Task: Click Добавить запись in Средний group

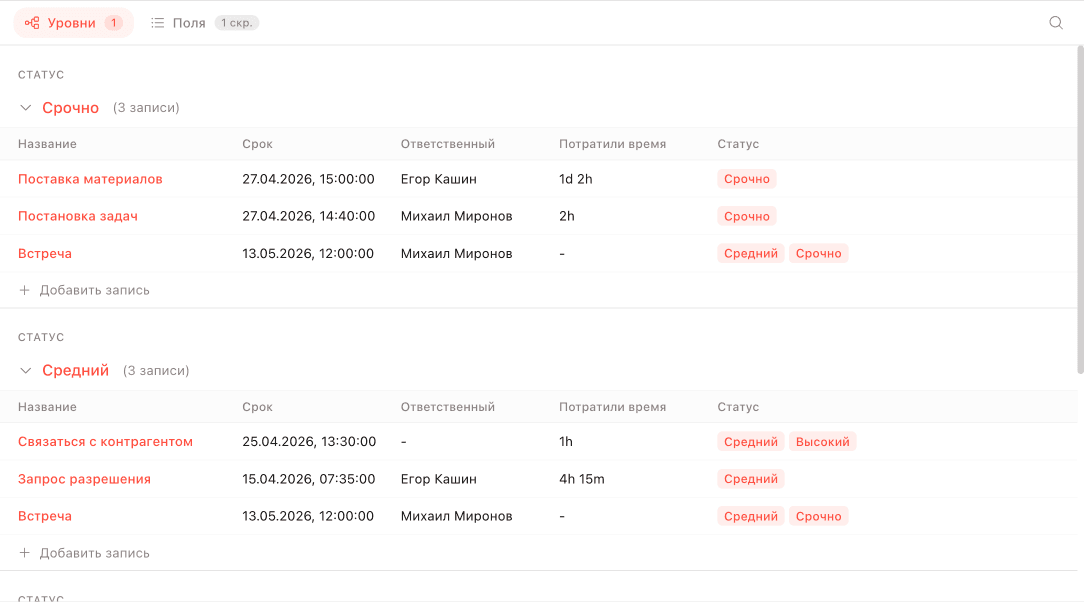Action: tap(94, 553)
